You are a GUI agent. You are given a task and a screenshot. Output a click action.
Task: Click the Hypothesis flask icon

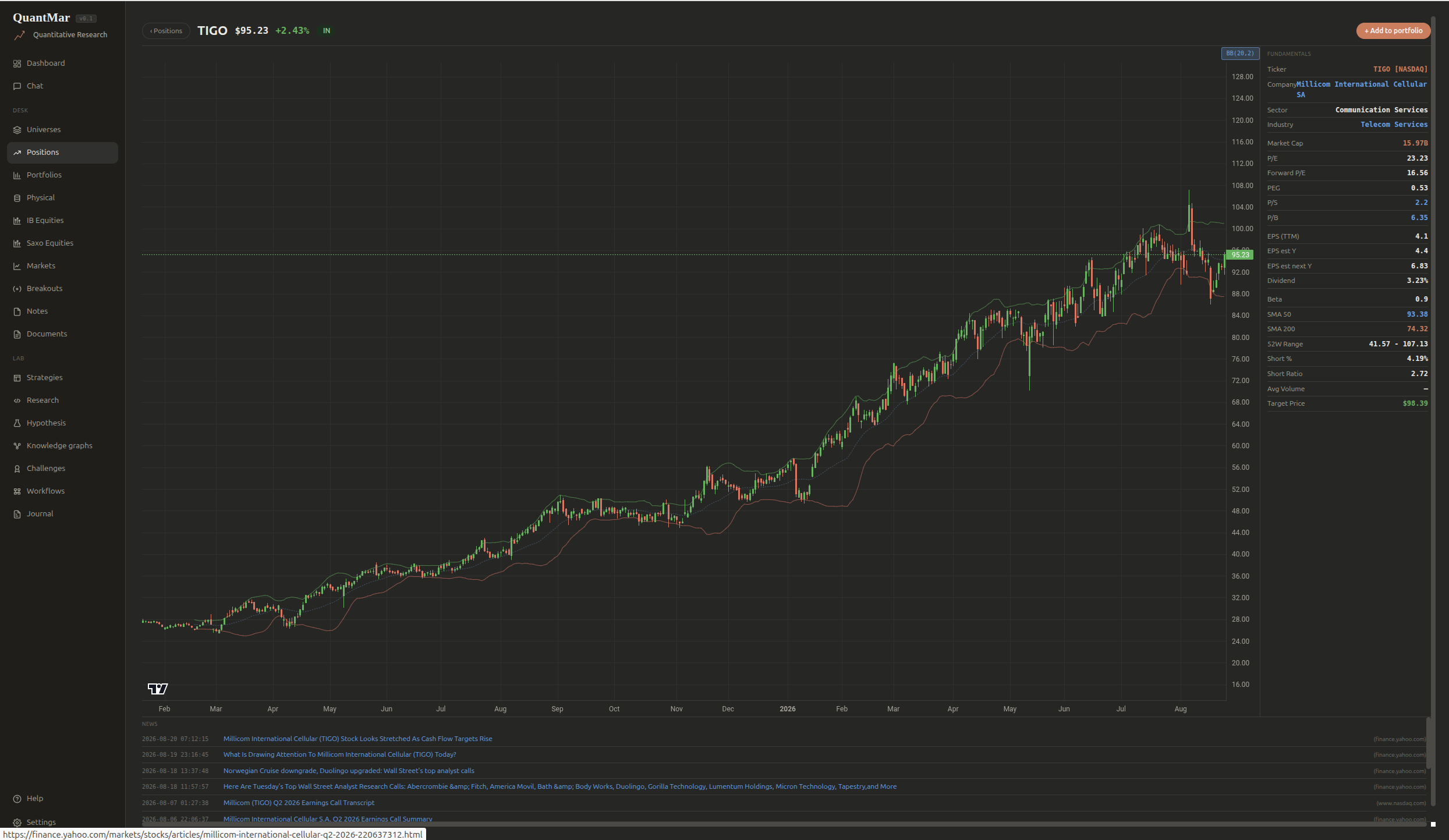pos(17,423)
